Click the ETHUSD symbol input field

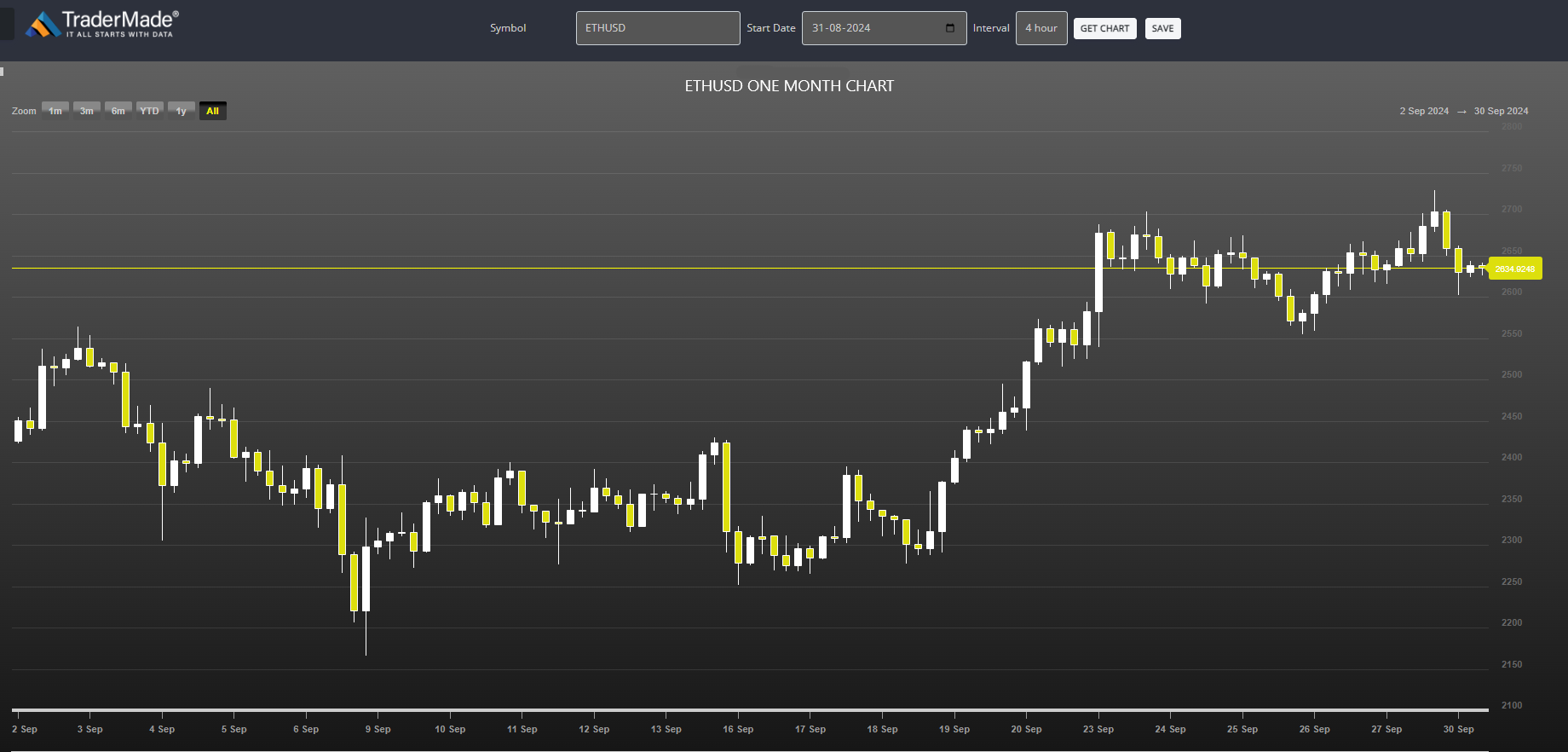click(658, 28)
